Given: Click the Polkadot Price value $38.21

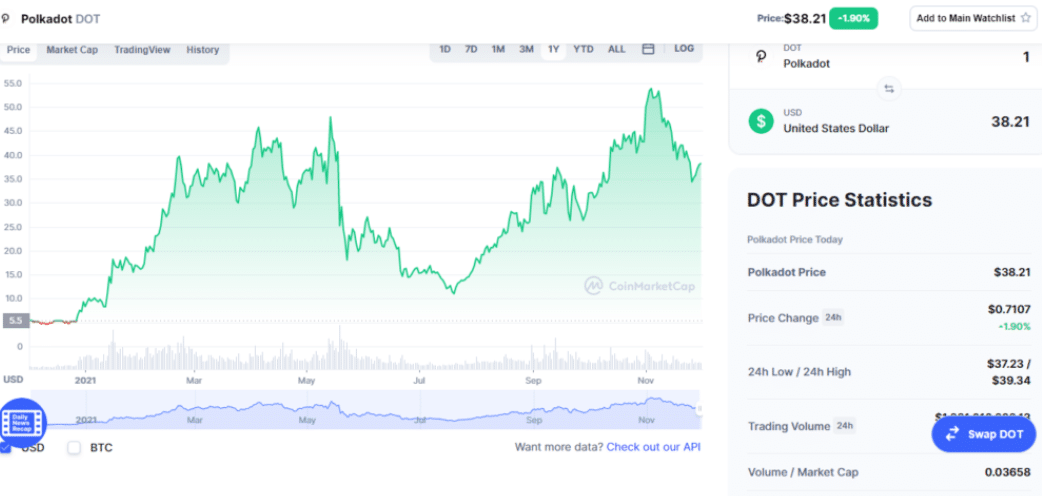Looking at the screenshot, I should coord(1012,272).
